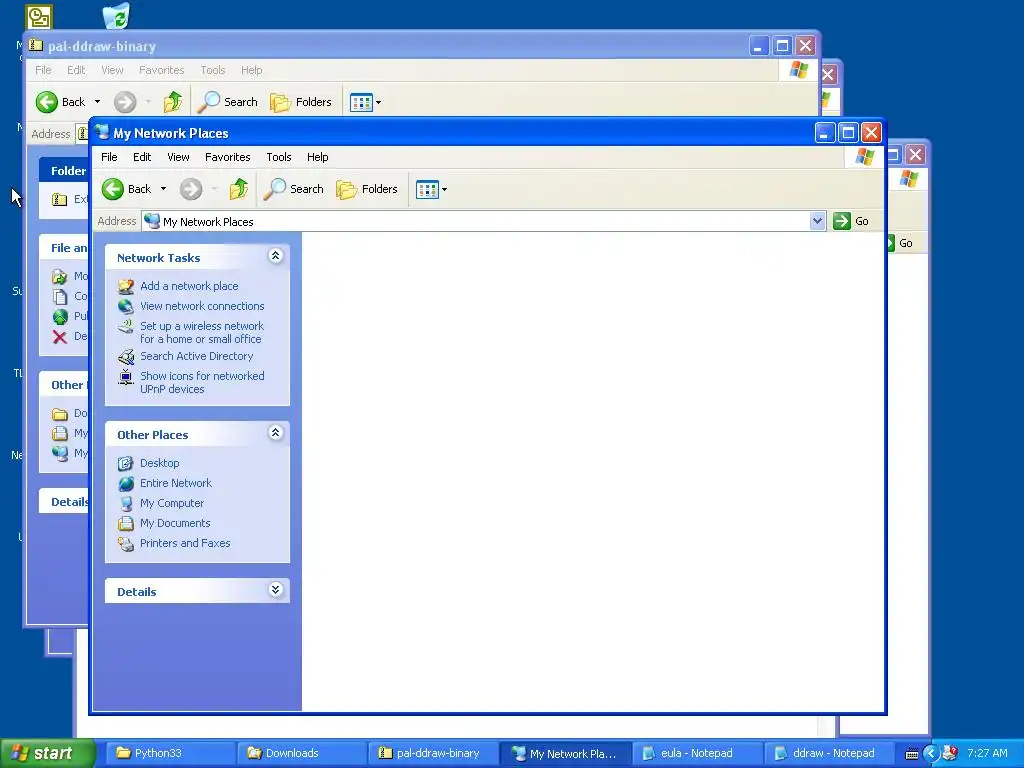1024x768 pixels.
Task: Click the security shield tray icon
Action: click(x=951, y=754)
